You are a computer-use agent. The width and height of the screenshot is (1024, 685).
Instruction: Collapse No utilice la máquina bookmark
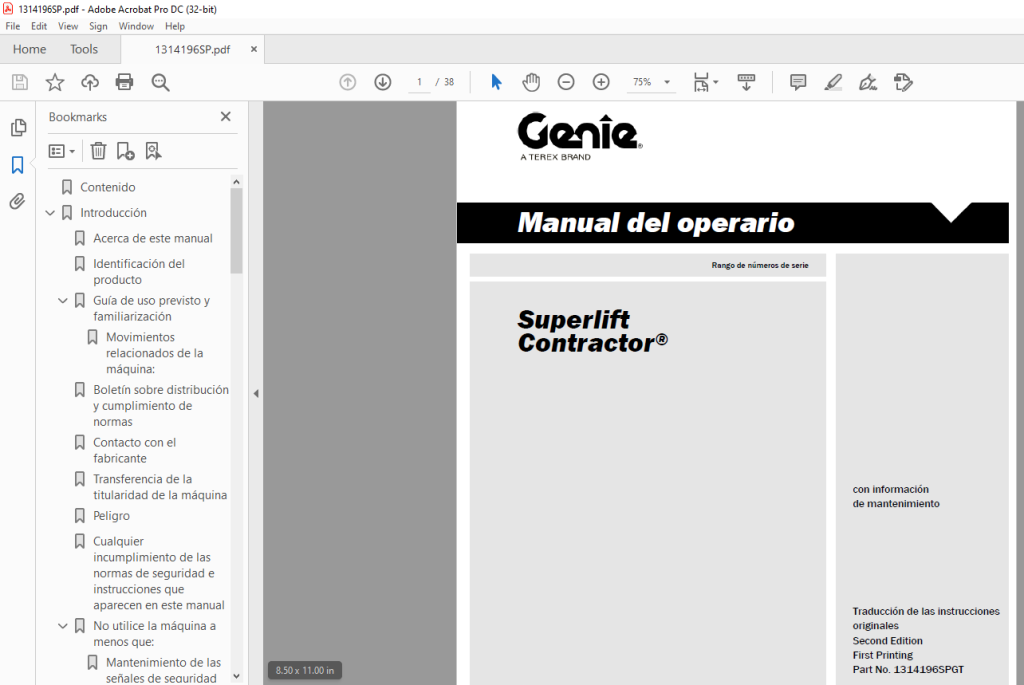pyautogui.click(x=63, y=626)
